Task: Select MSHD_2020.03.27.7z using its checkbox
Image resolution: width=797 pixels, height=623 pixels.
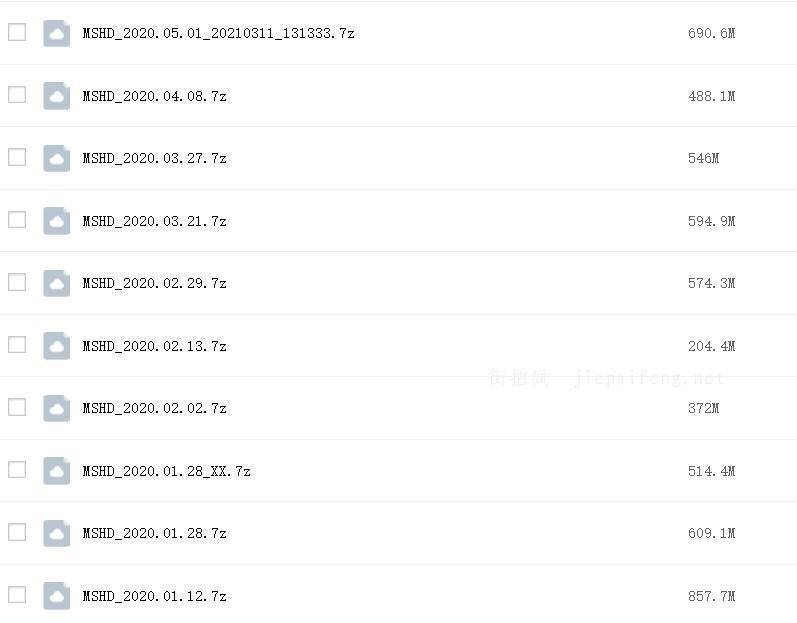Action: 17,157
